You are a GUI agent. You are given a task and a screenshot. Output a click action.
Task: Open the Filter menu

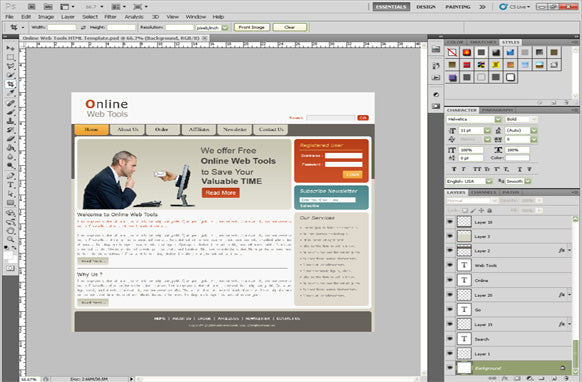coord(110,17)
